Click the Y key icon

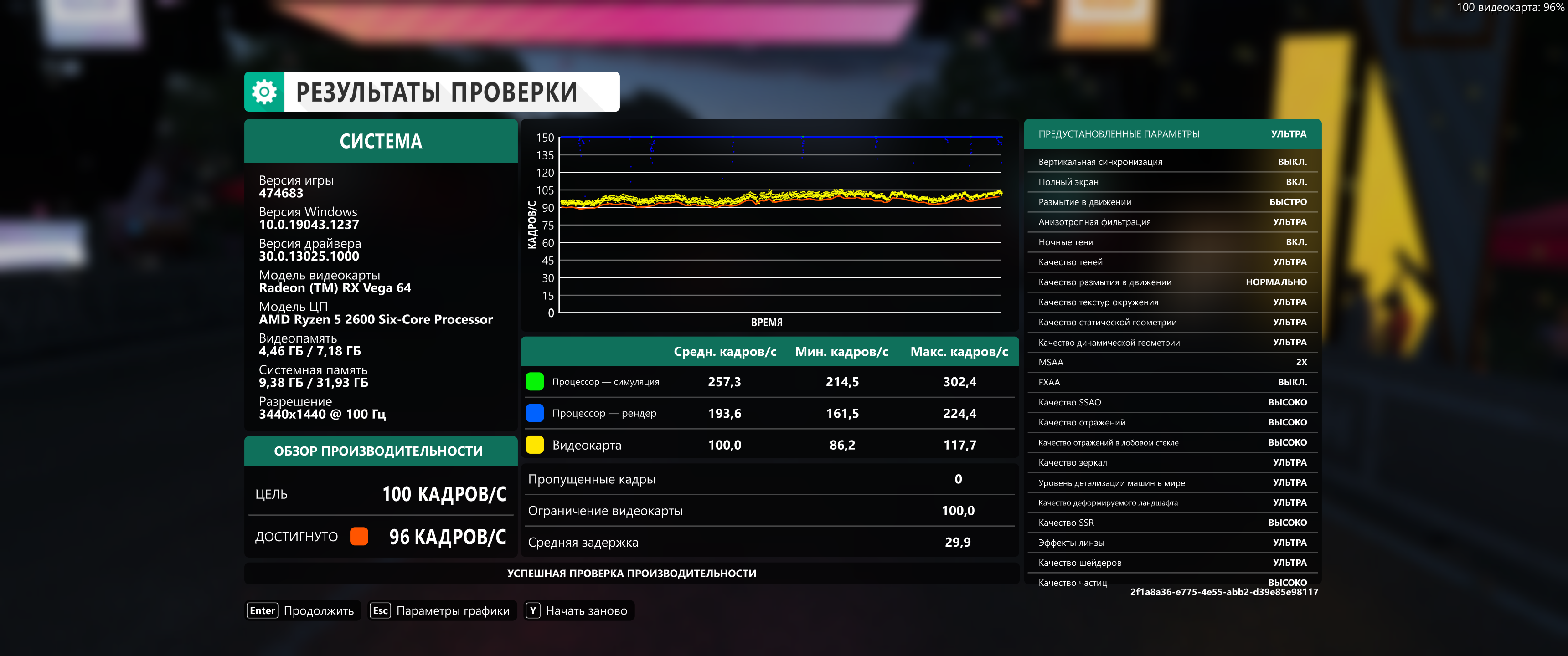[532, 610]
